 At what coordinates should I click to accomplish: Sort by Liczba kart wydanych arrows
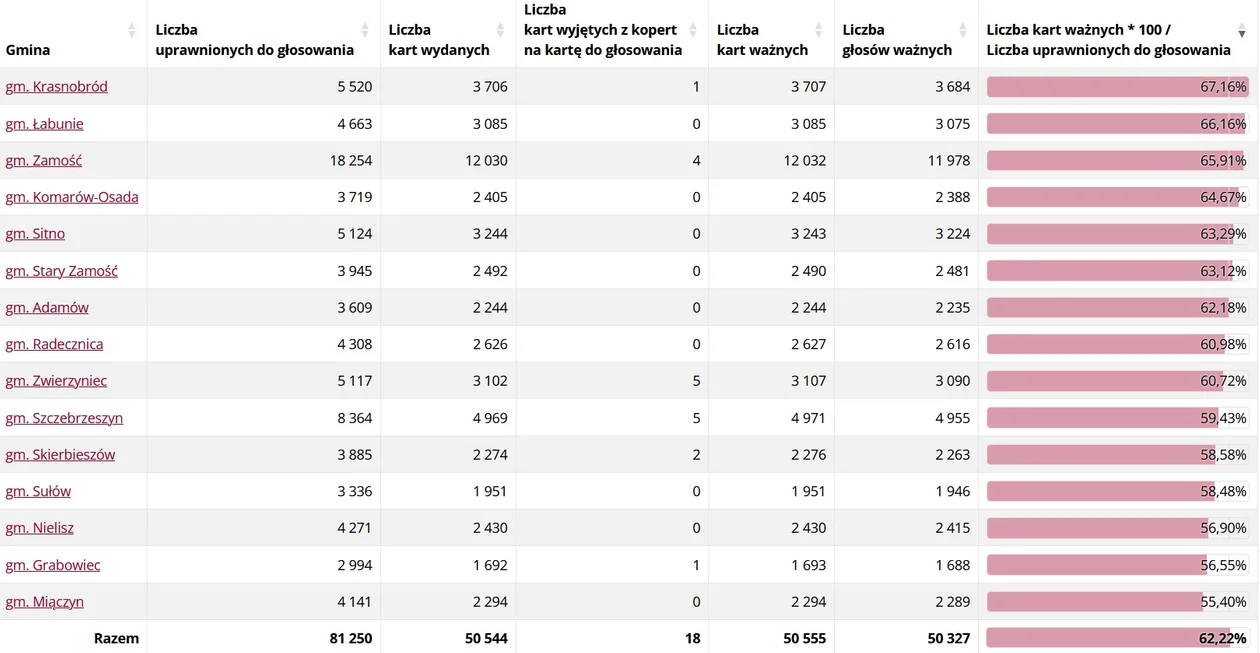501,30
